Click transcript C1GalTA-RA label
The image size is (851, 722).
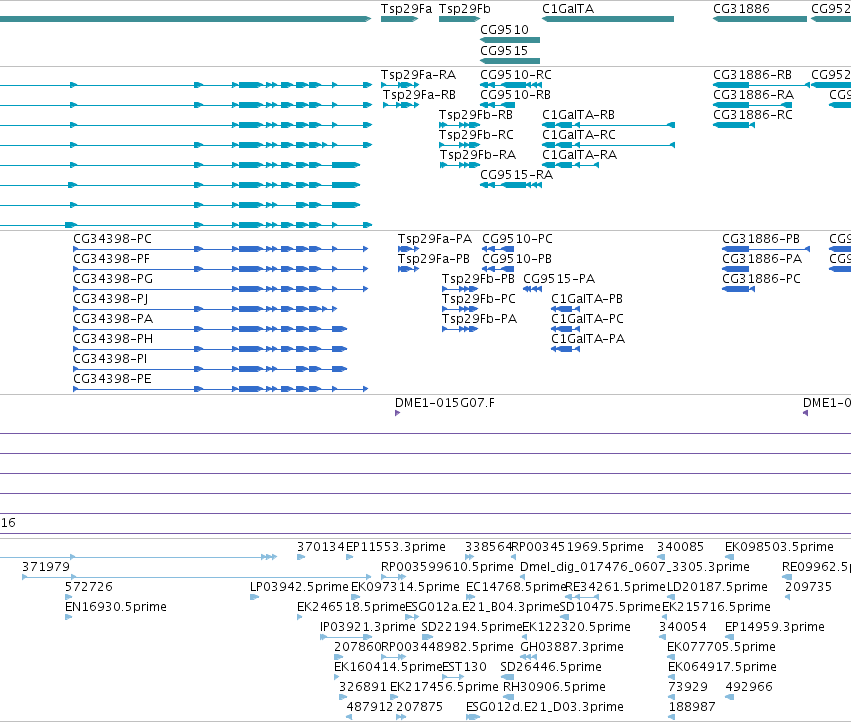pos(579,155)
